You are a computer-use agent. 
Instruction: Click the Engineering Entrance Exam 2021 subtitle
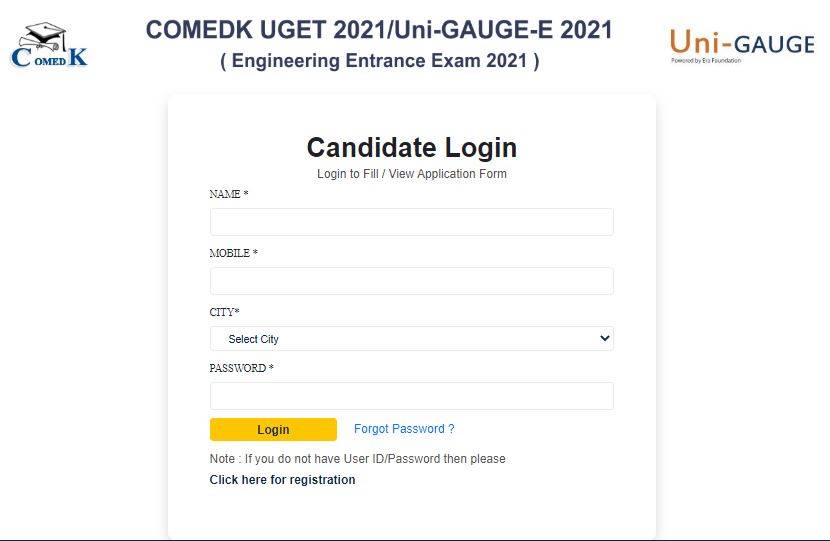[x=380, y=61]
